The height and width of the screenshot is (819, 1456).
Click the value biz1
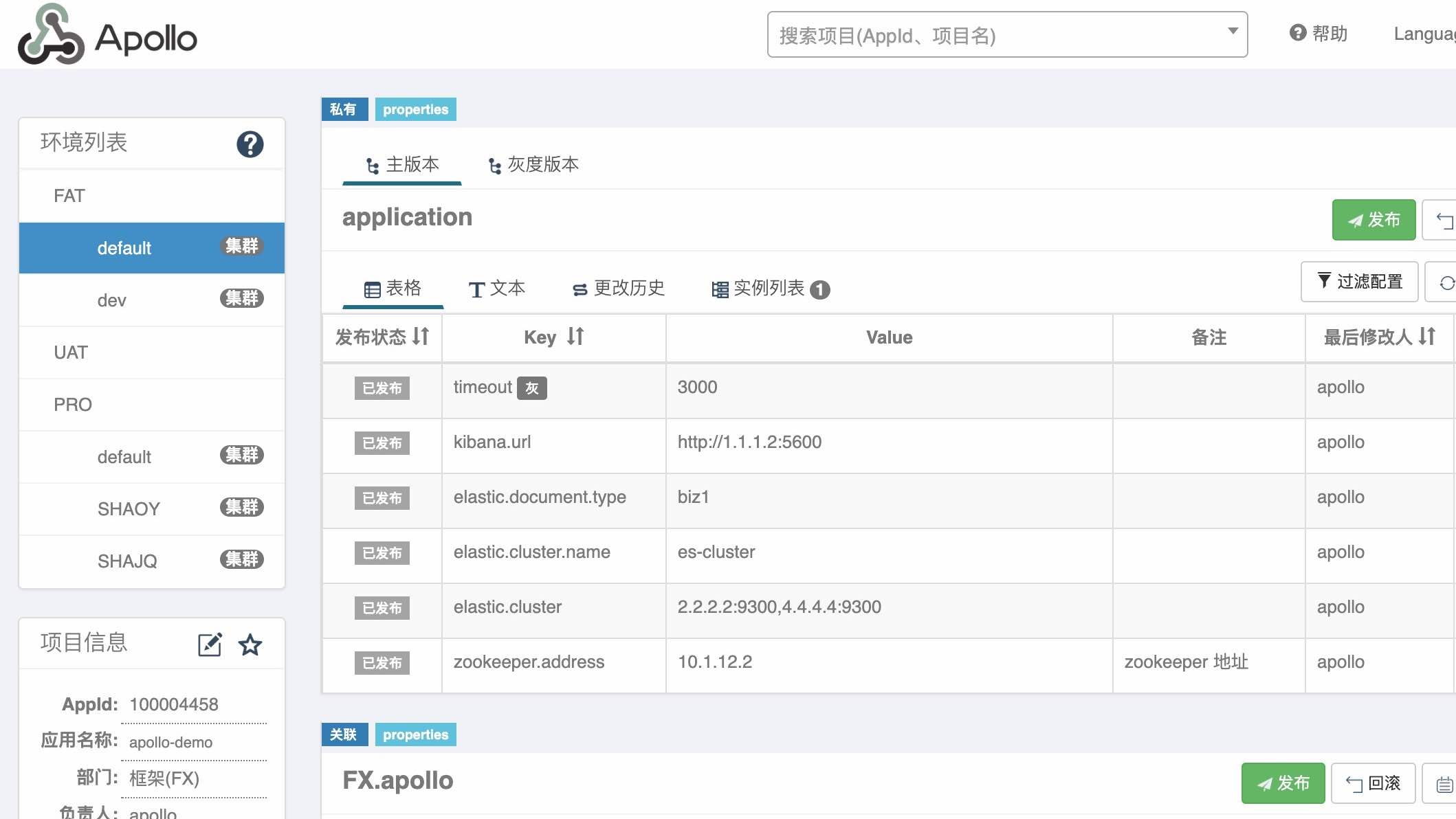click(693, 497)
